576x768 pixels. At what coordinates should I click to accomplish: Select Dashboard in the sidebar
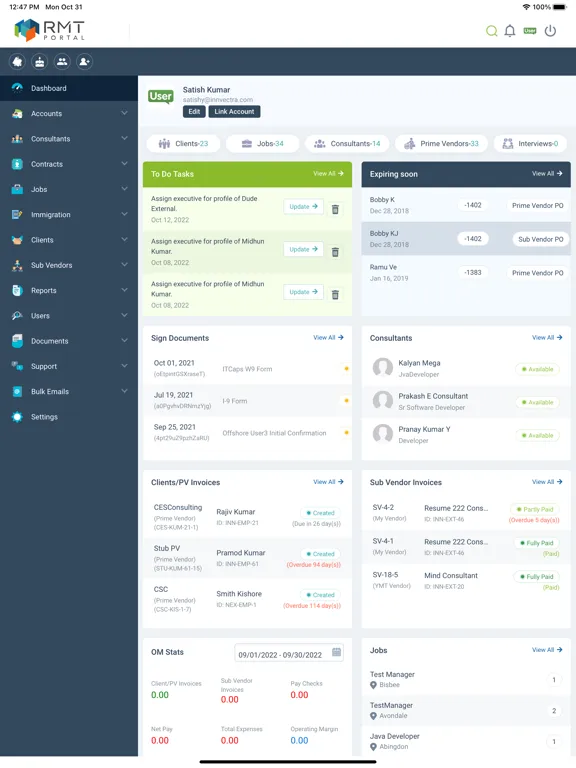coord(69,88)
